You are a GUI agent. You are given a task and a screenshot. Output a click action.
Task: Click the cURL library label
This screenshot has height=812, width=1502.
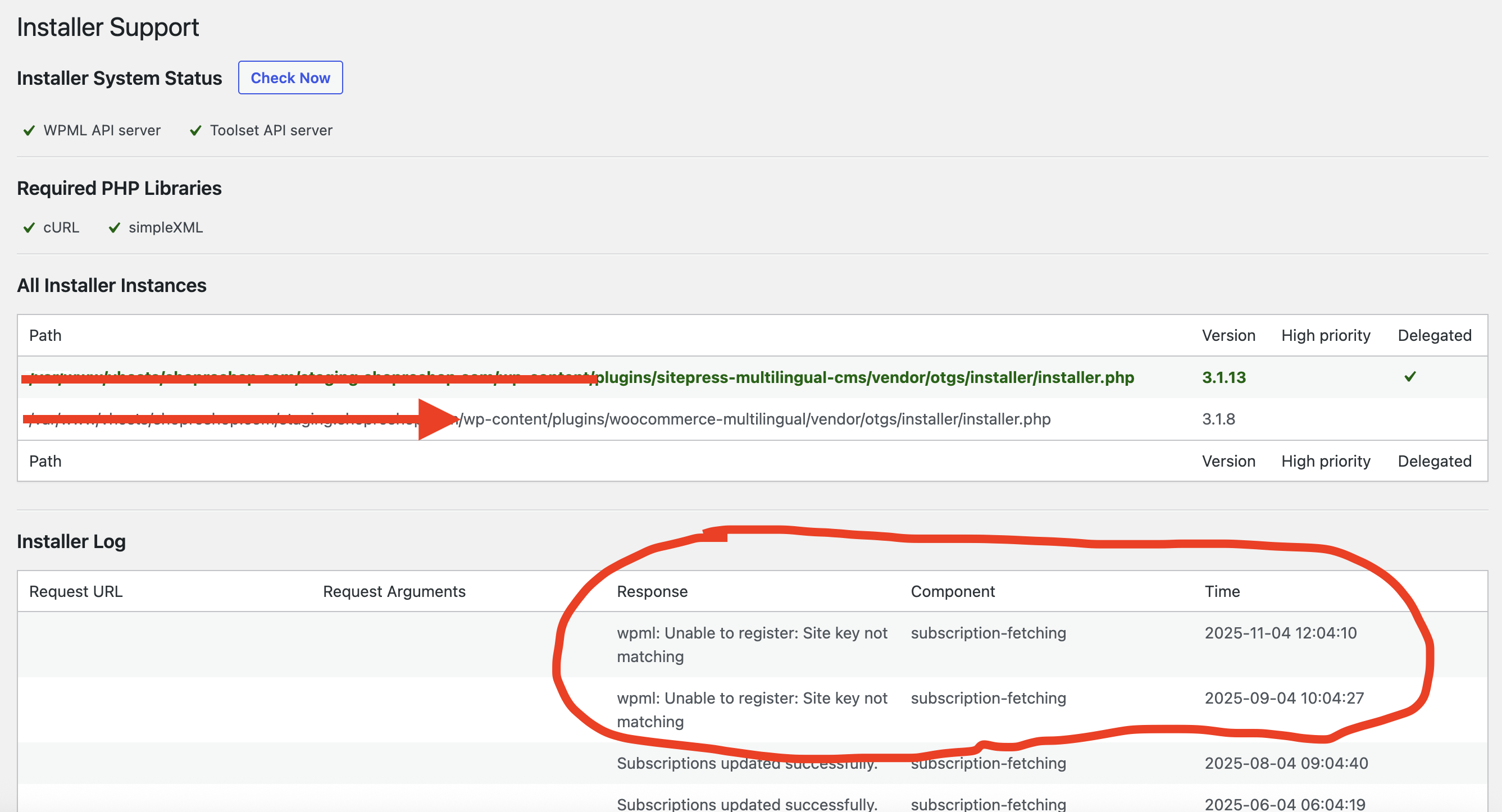pos(61,228)
